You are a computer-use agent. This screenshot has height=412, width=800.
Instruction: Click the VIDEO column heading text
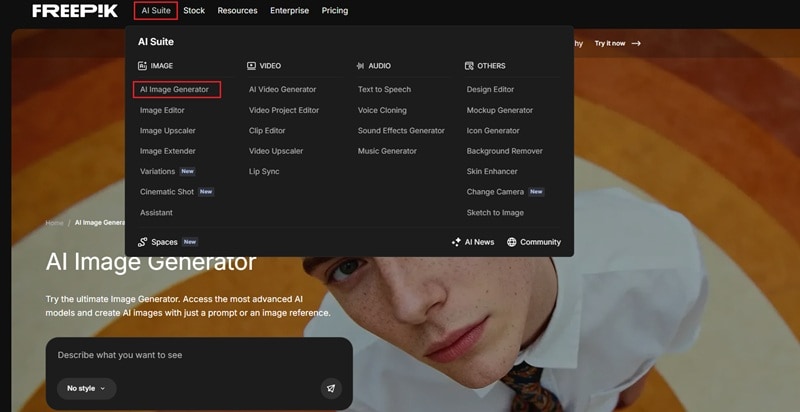(270, 66)
